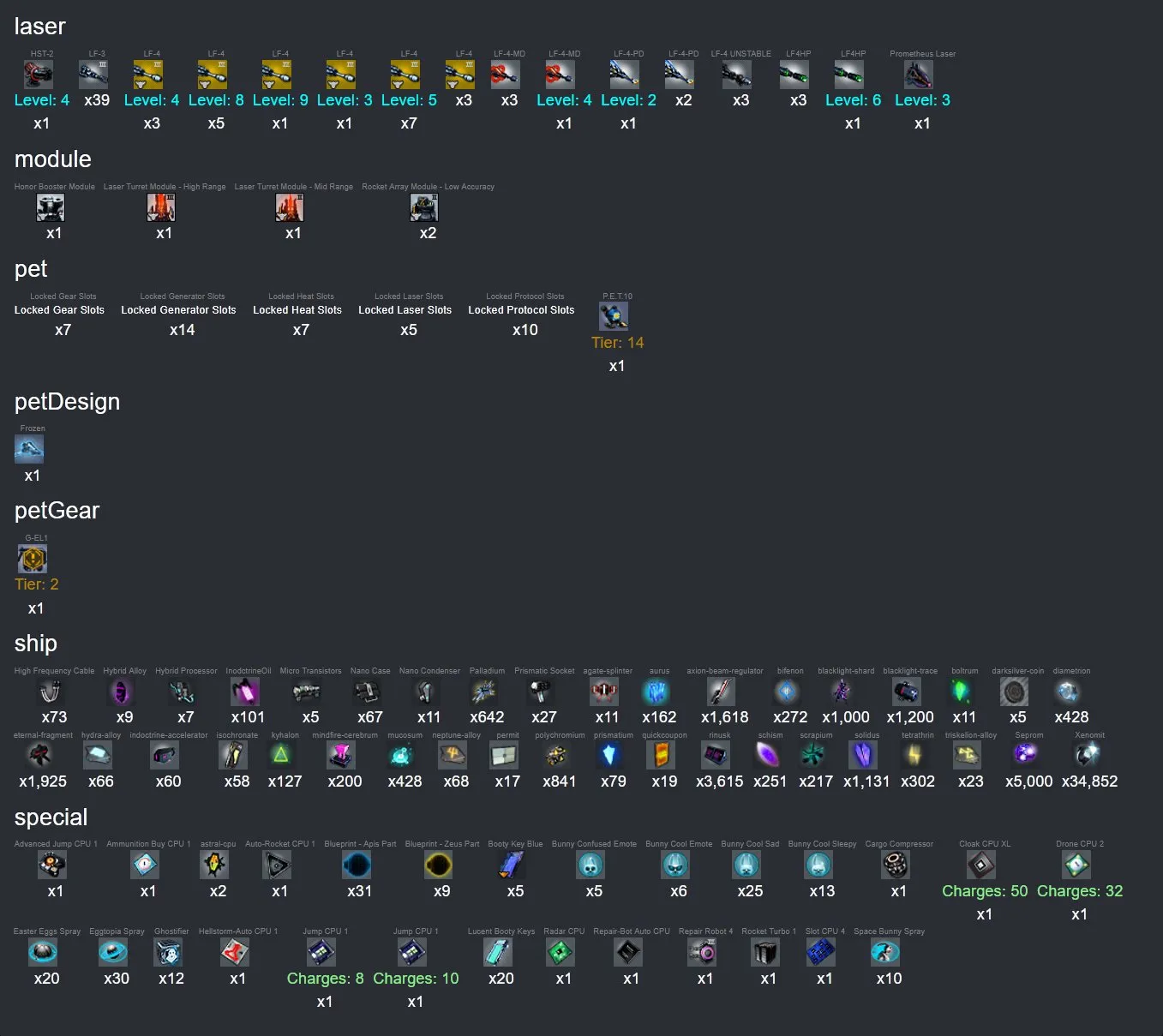Click the Blueprint - Zeus Part icon
The image size is (1163, 1036).
tap(439, 865)
